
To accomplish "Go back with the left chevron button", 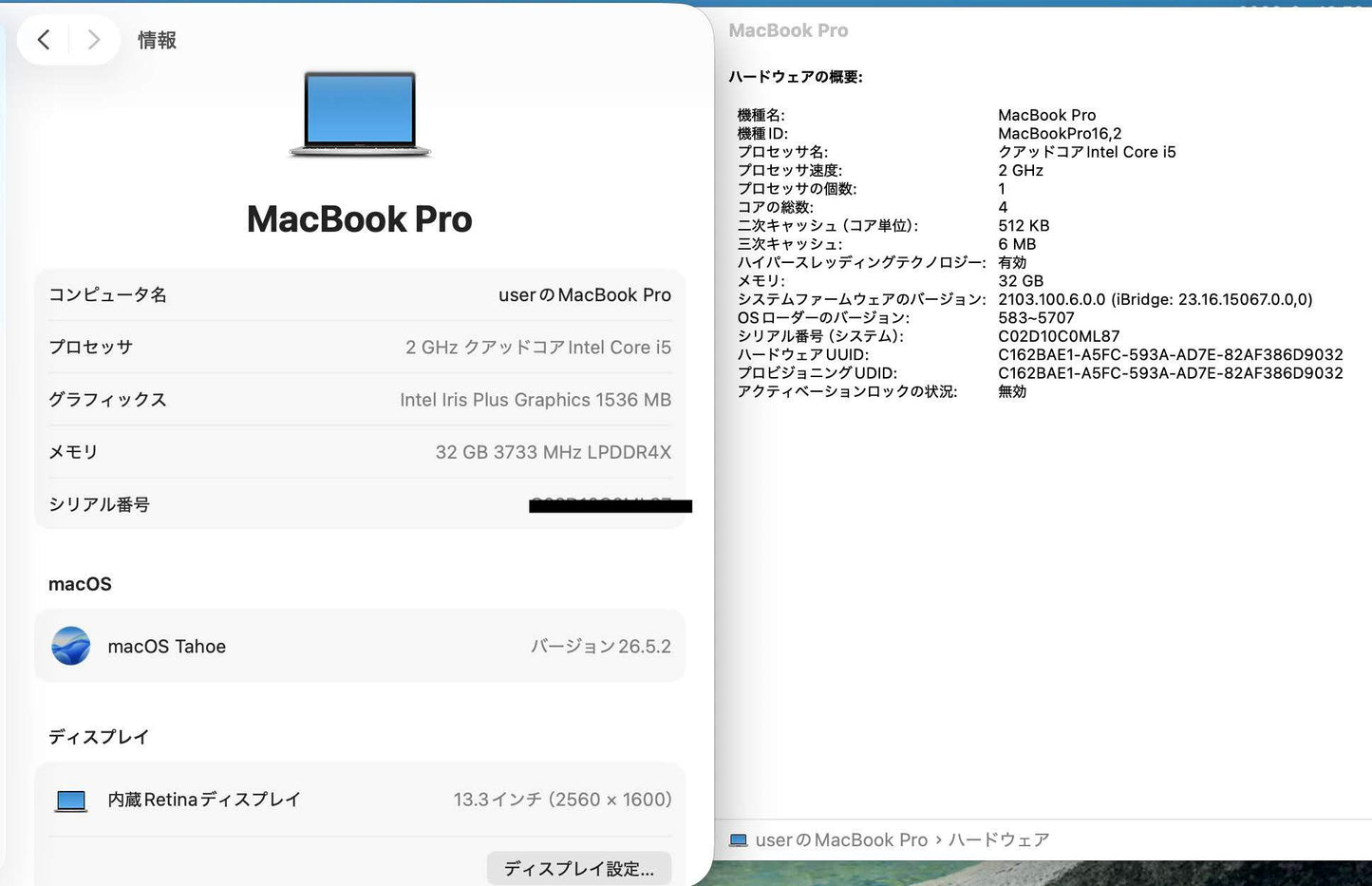I will tap(44, 40).
